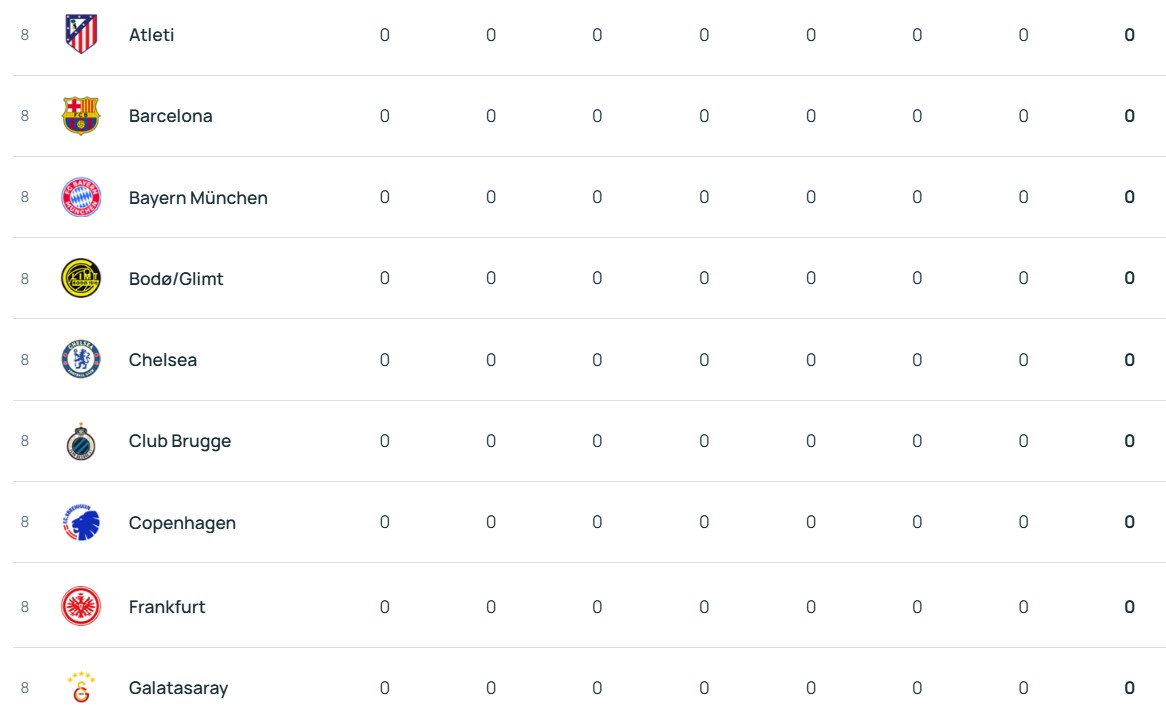This screenshot has width=1166, height=719.
Task: Click the rank number beside Chelsea crest
Action: point(25,360)
